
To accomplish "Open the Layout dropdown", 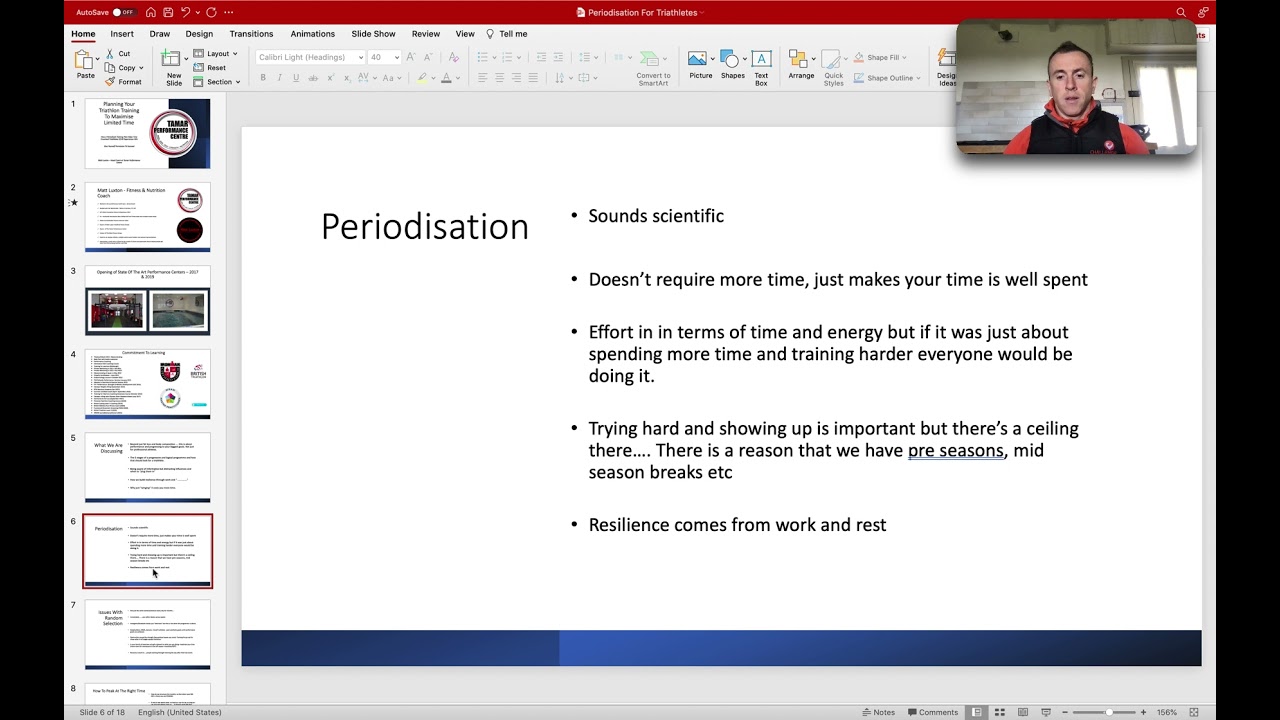I will pyautogui.click(x=215, y=54).
